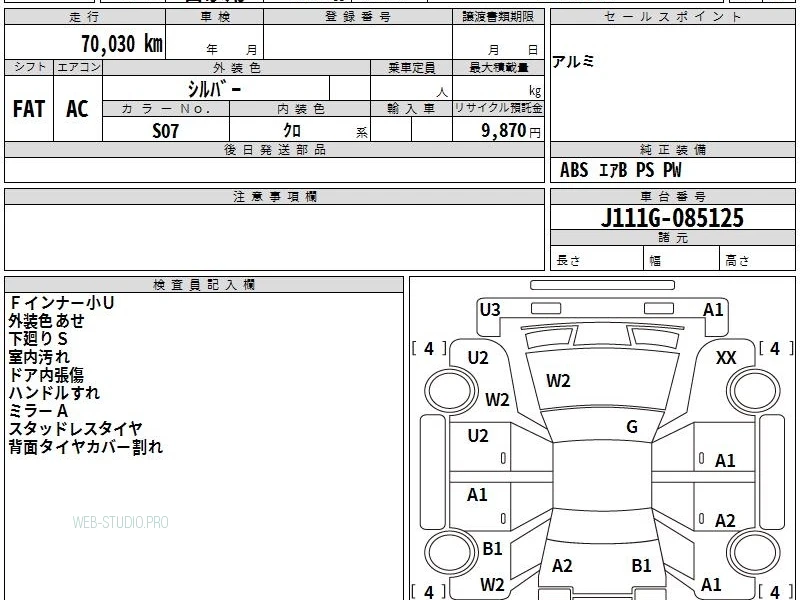The image size is (800, 600).
Task: Select the シルバー exterior color value
Action: [215, 89]
